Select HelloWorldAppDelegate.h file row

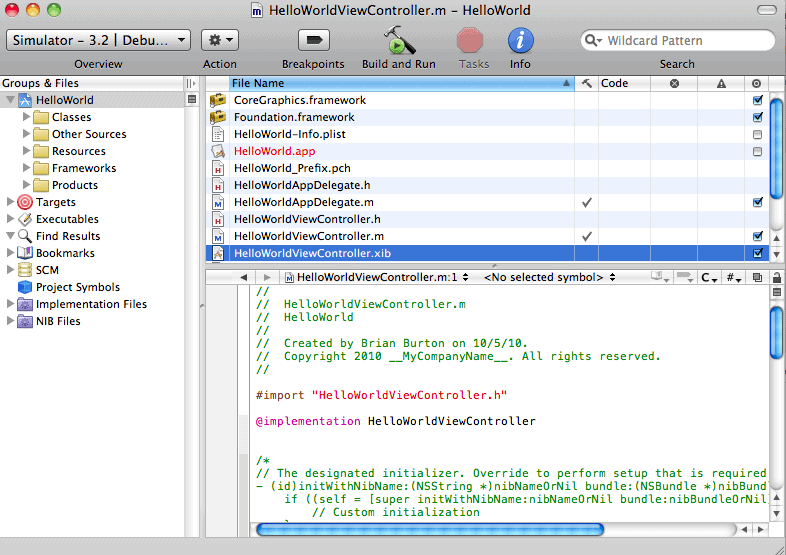pyautogui.click(x=487, y=186)
